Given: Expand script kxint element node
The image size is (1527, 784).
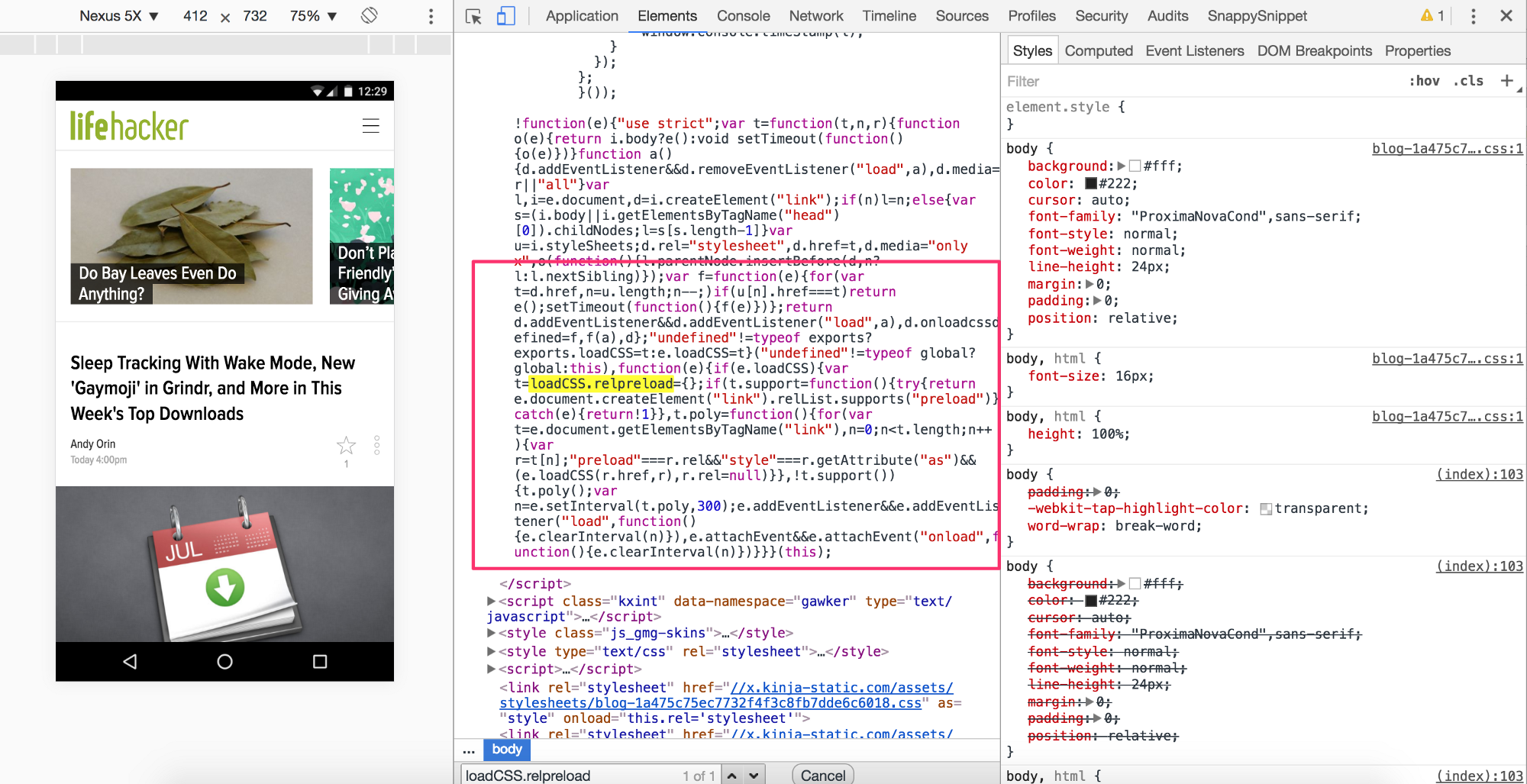Looking at the screenshot, I should click(x=492, y=602).
